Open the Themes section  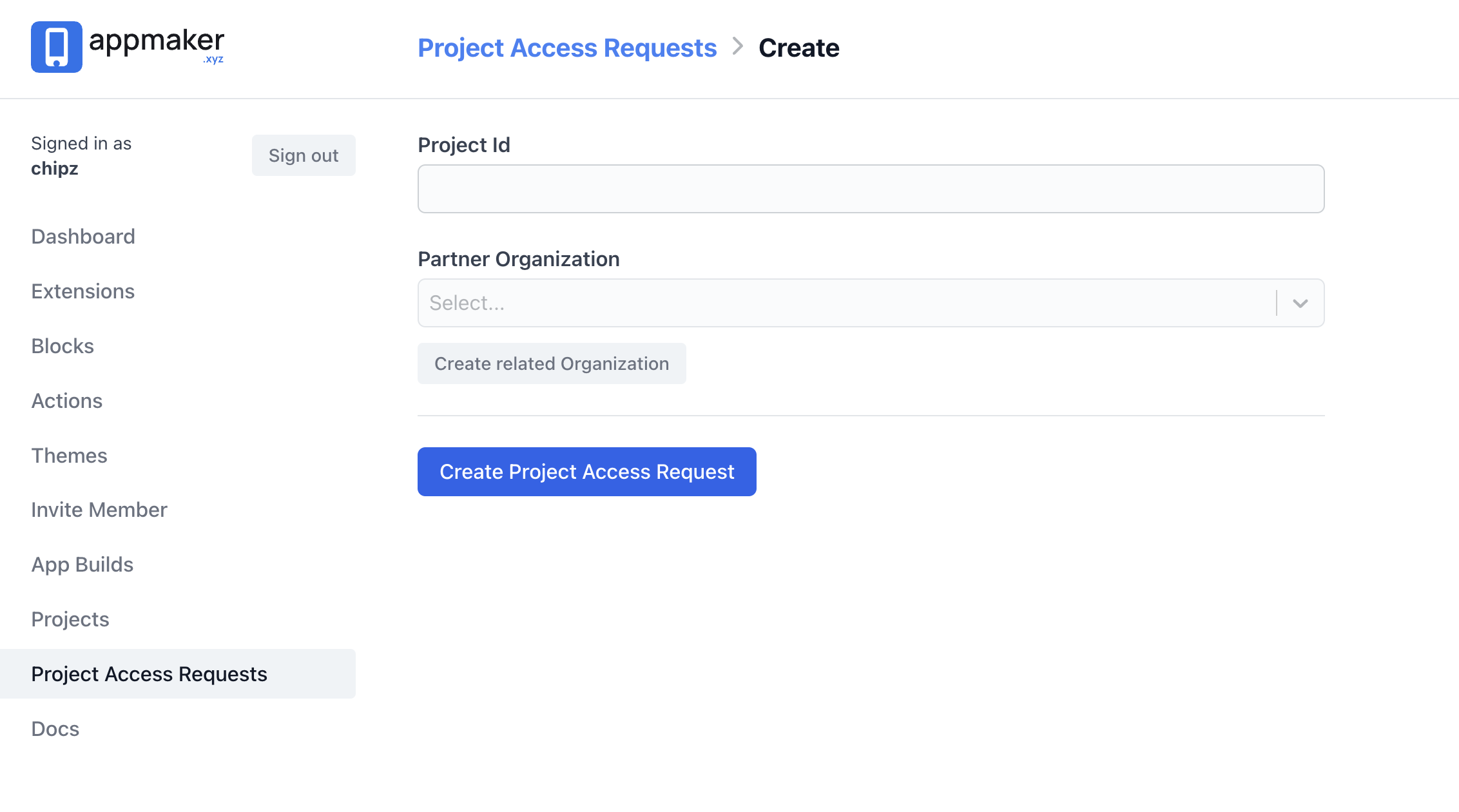point(70,455)
